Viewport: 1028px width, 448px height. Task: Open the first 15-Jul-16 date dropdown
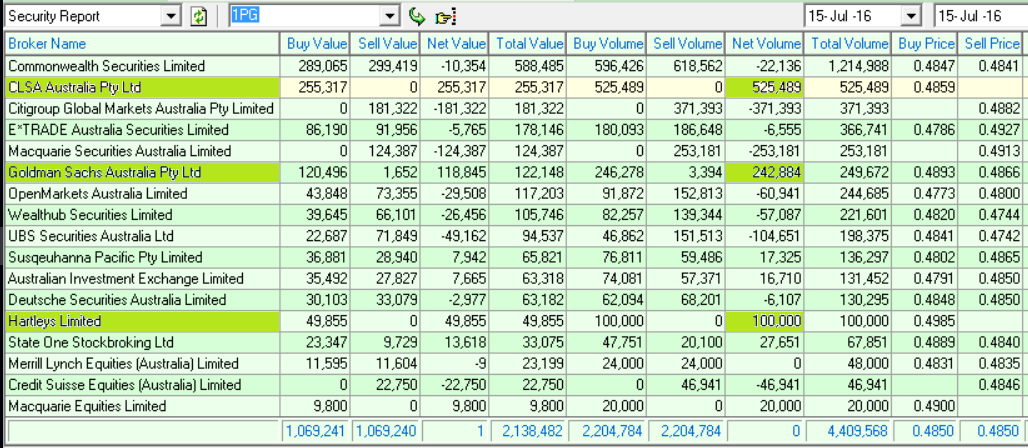coord(911,16)
